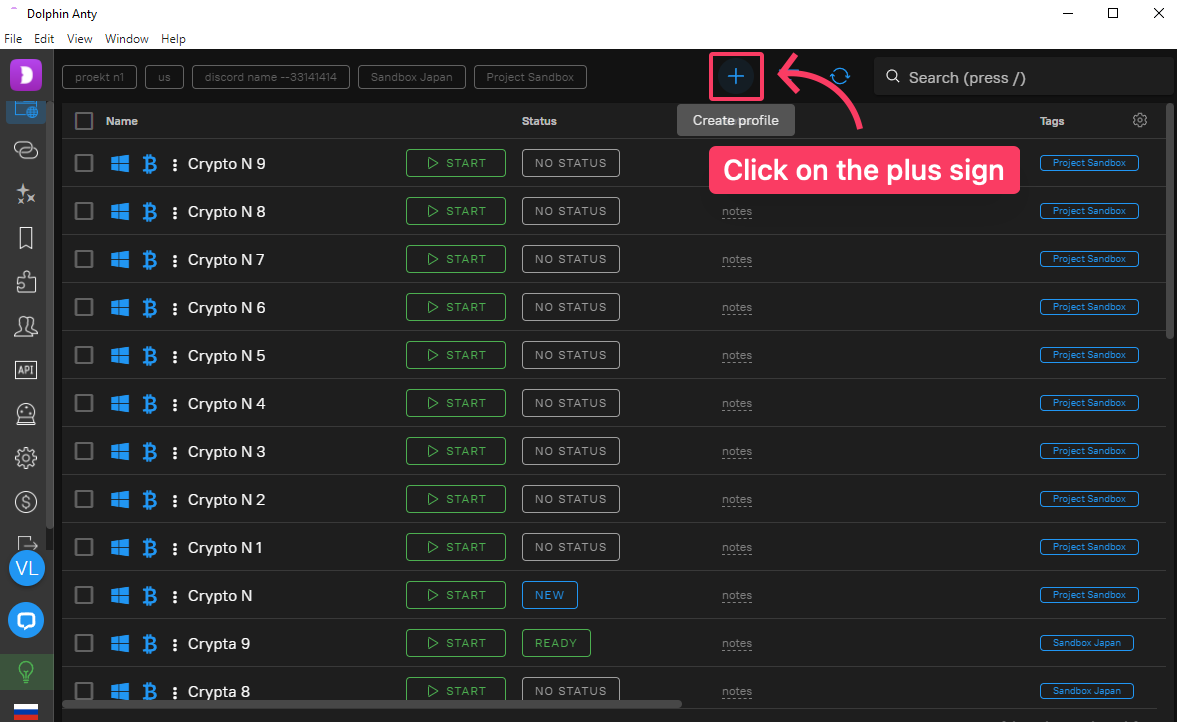The height and width of the screenshot is (722, 1177).
Task: Open the extensions puzzle sidebar icon
Action: coord(26,282)
